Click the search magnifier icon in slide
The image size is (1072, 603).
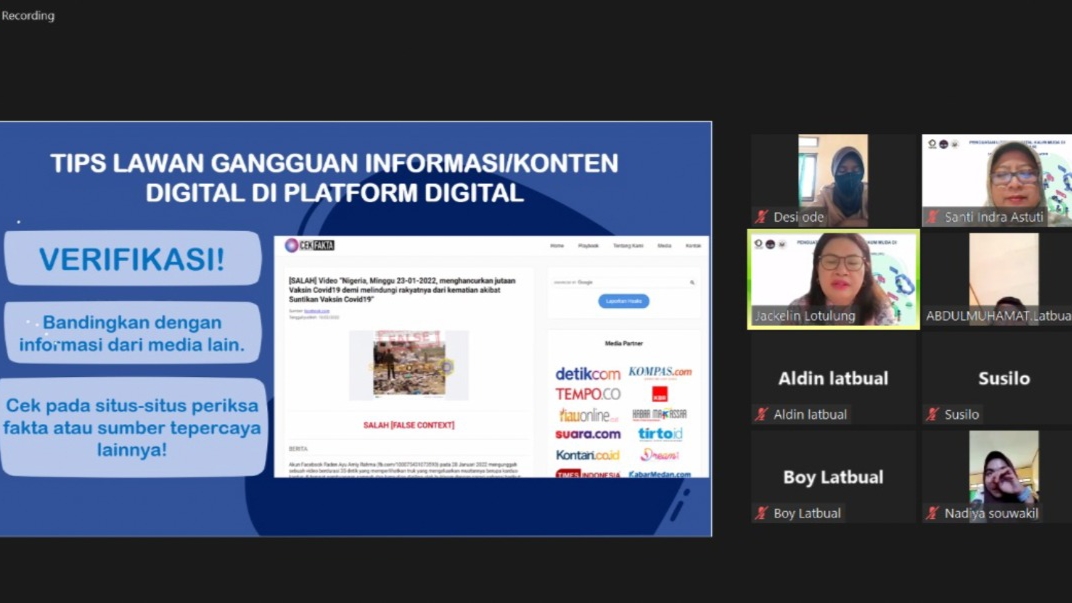coord(692,282)
